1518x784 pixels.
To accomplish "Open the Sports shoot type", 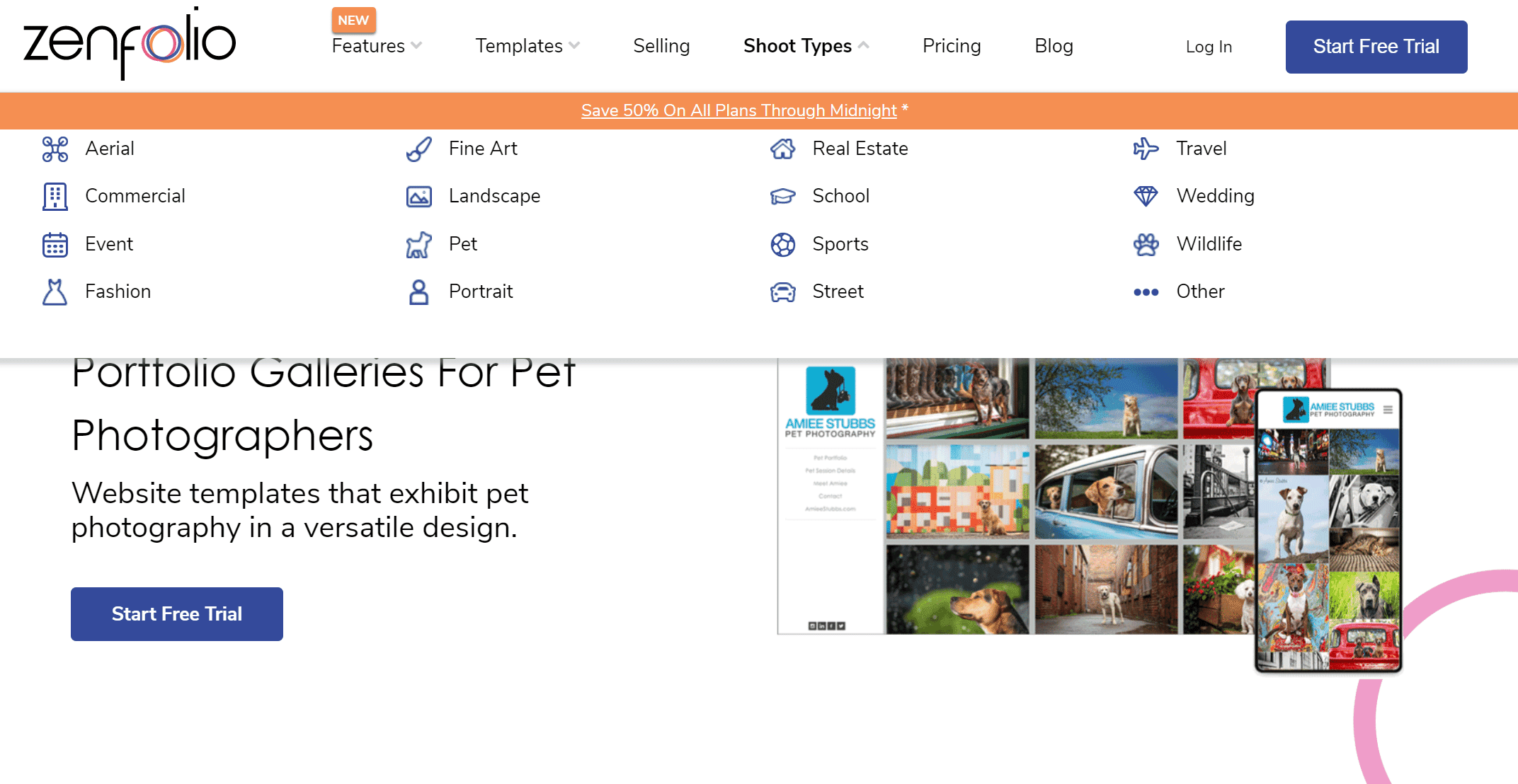I will coord(840,244).
